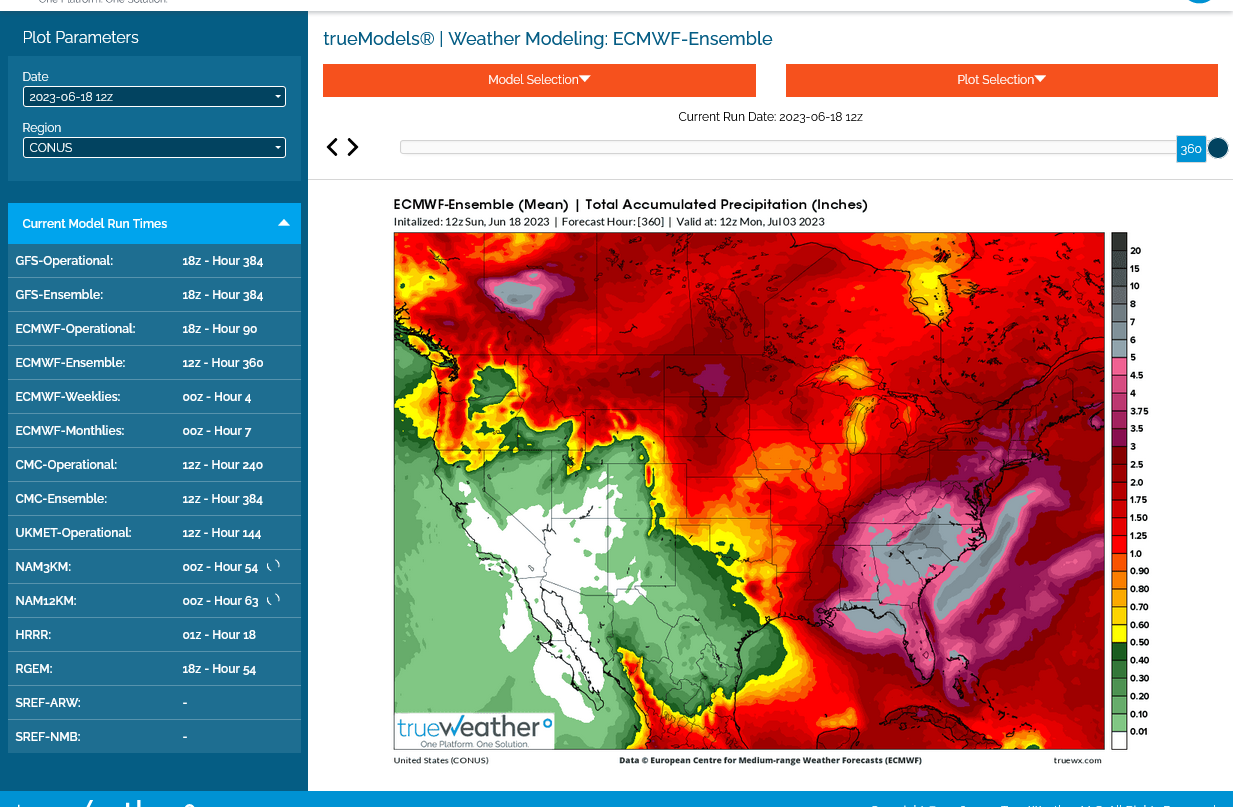Click the NAM3KM loading spinner icon
1233x807 pixels.
[x=274, y=566]
